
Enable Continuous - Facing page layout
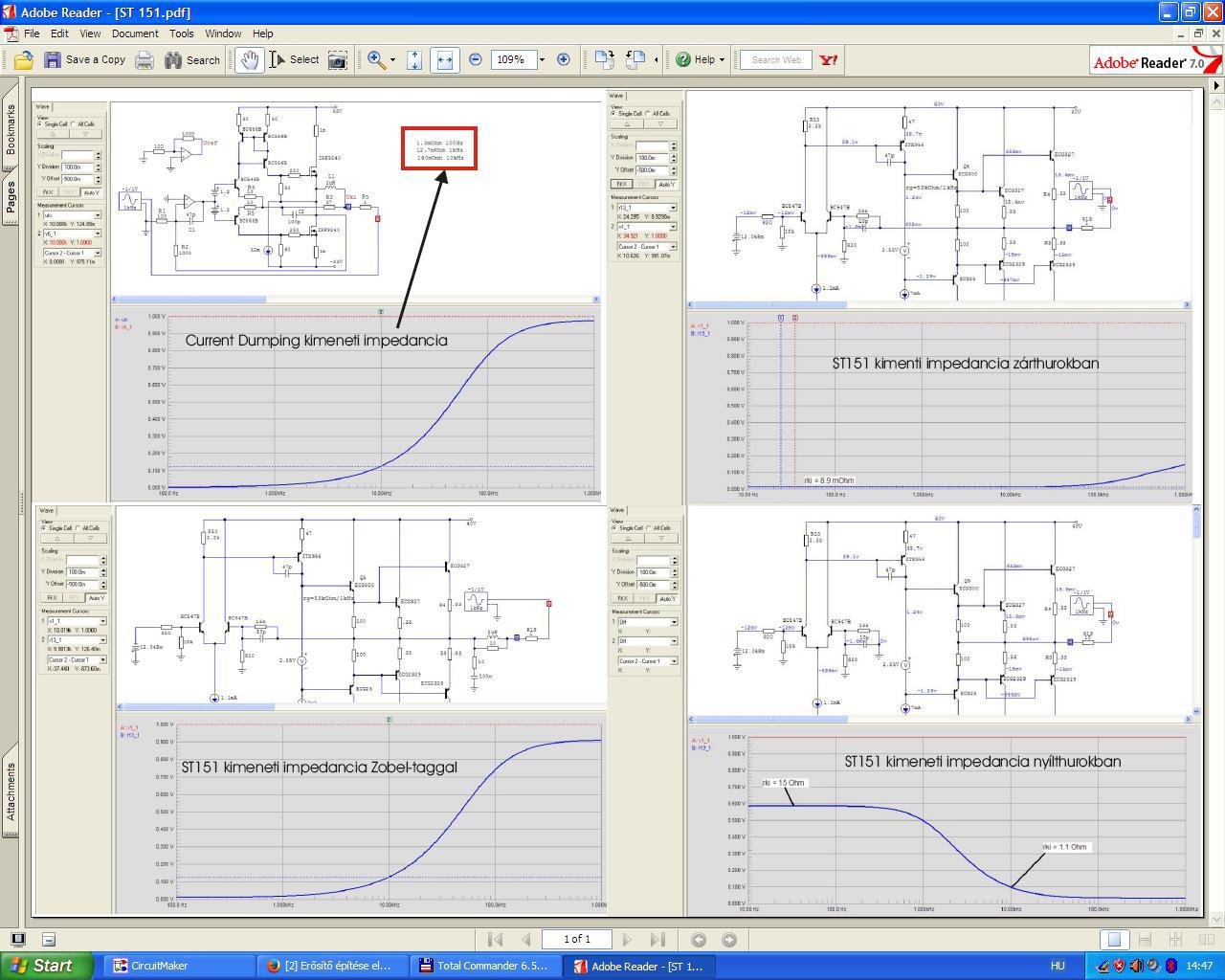[x=1175, y=940]
